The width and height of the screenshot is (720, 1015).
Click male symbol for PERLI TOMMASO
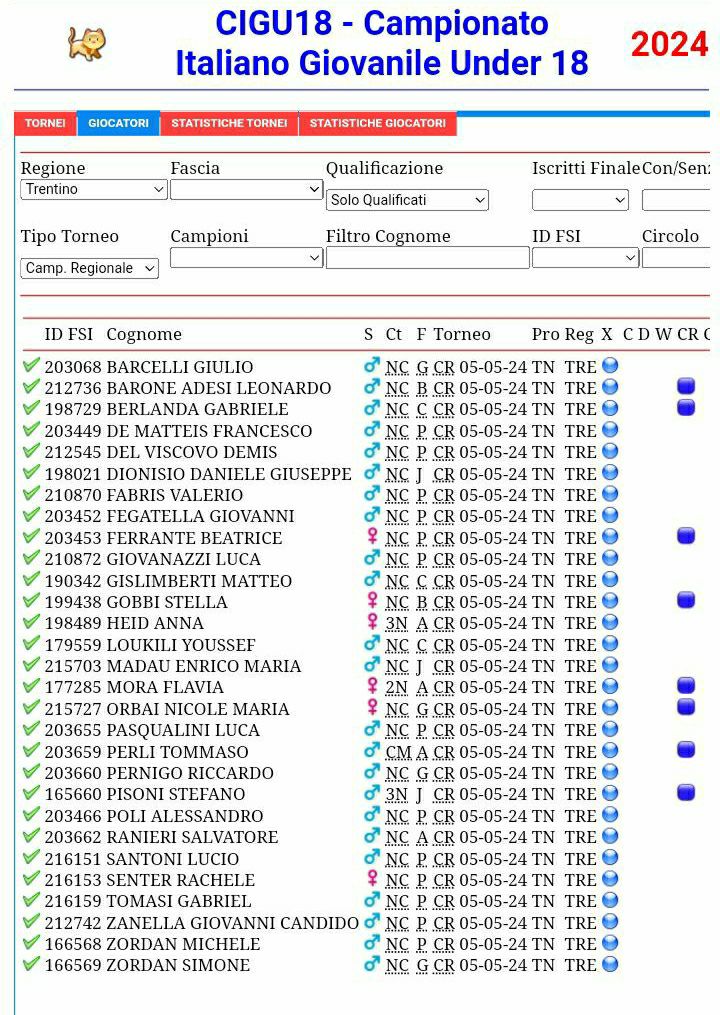click(372, 751)
